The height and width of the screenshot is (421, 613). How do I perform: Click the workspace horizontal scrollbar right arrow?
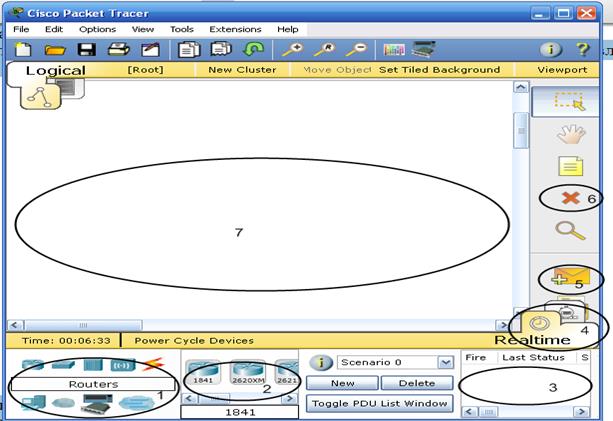pos(503,325)
